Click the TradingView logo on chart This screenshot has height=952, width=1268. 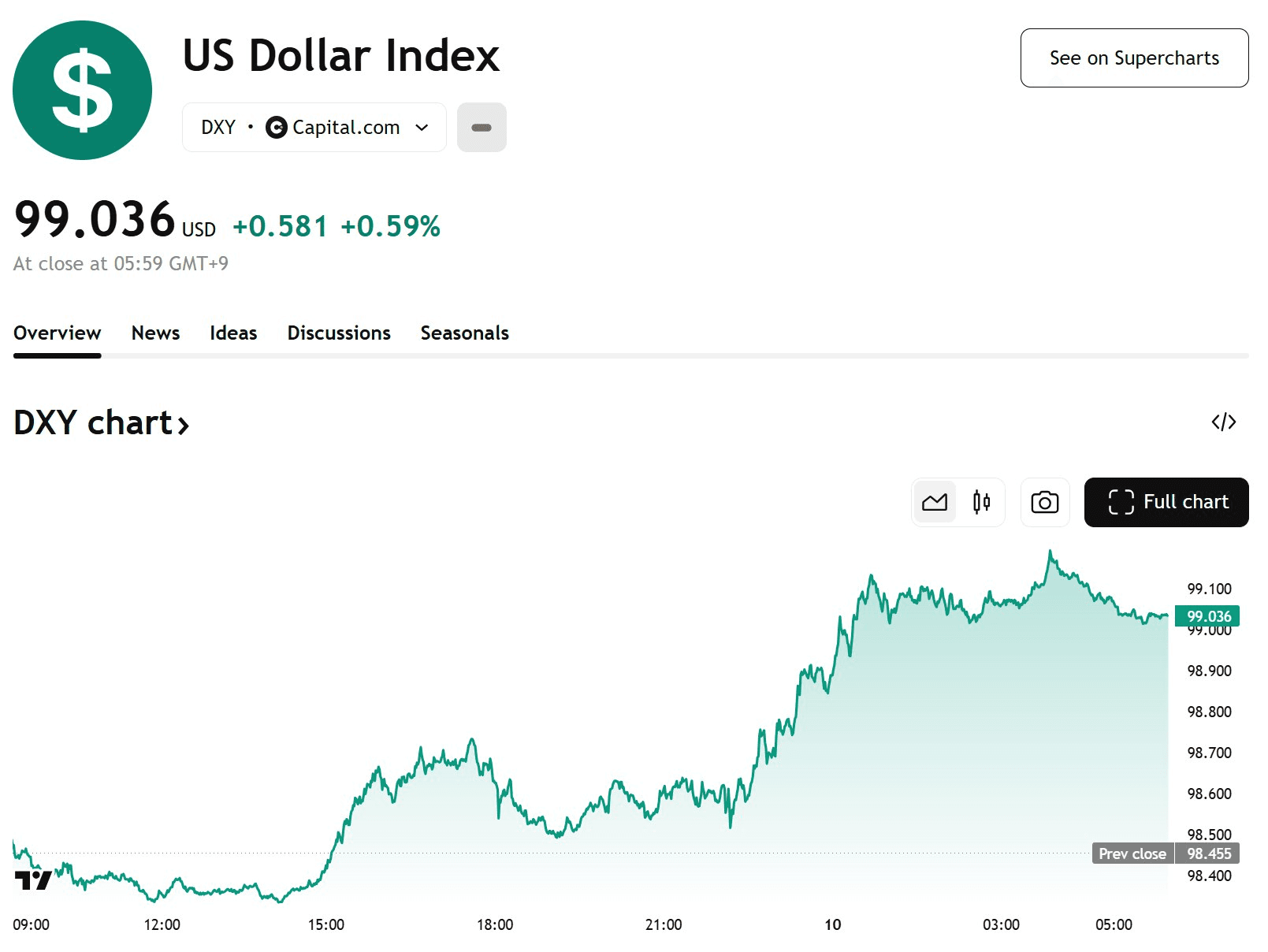coord(33,879)
